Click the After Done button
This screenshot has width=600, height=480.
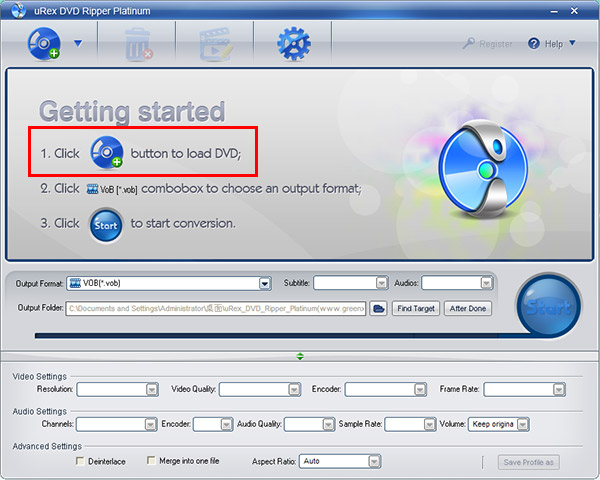(x=468, y=308)
